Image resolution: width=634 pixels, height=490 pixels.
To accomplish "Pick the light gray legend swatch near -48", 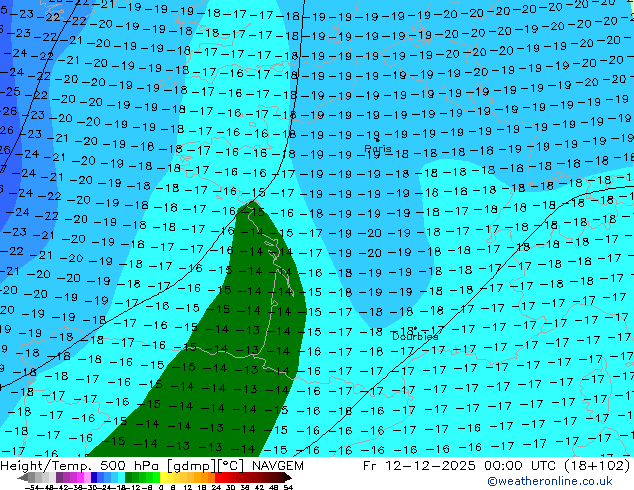I will tap(45, 477).
